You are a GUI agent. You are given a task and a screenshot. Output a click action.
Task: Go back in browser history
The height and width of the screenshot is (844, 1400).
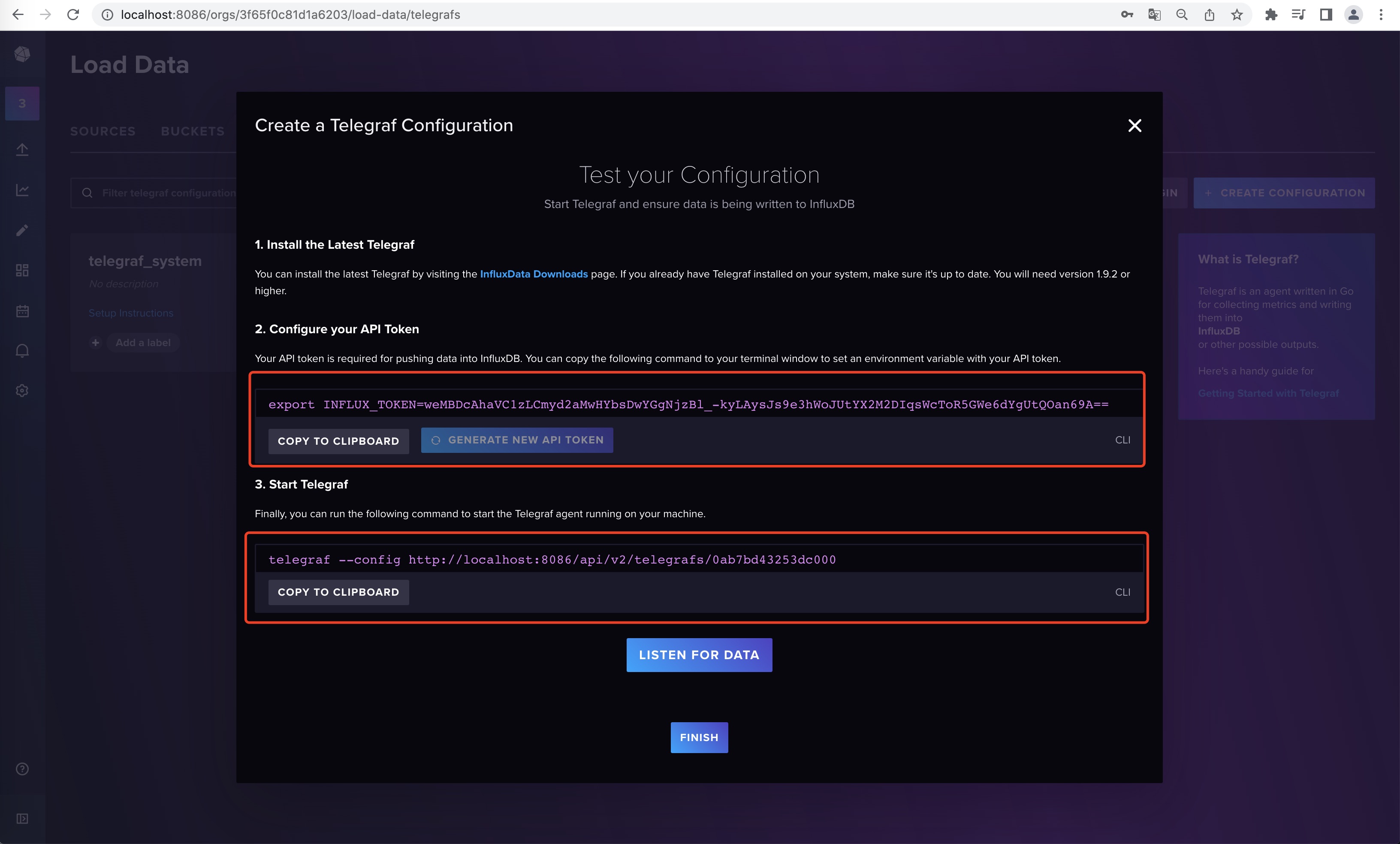tap(18, 15)
